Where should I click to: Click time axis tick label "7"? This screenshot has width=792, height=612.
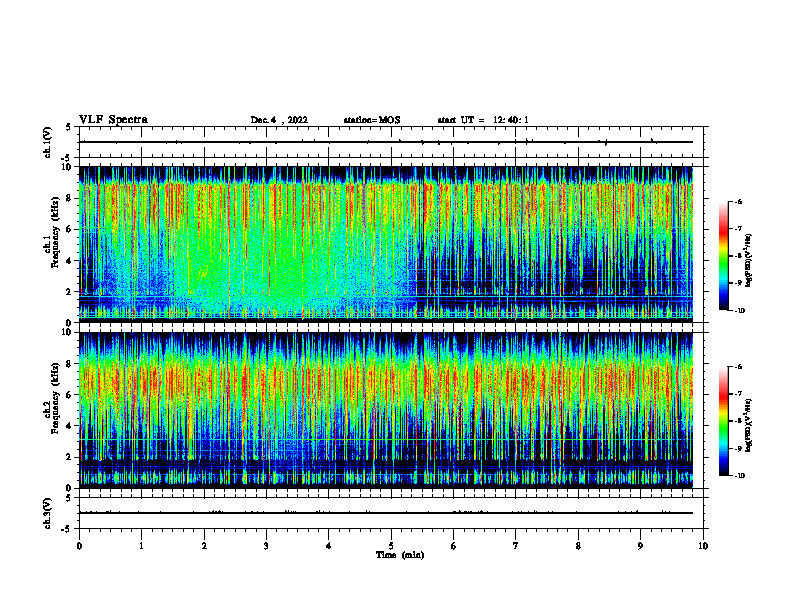516,546
